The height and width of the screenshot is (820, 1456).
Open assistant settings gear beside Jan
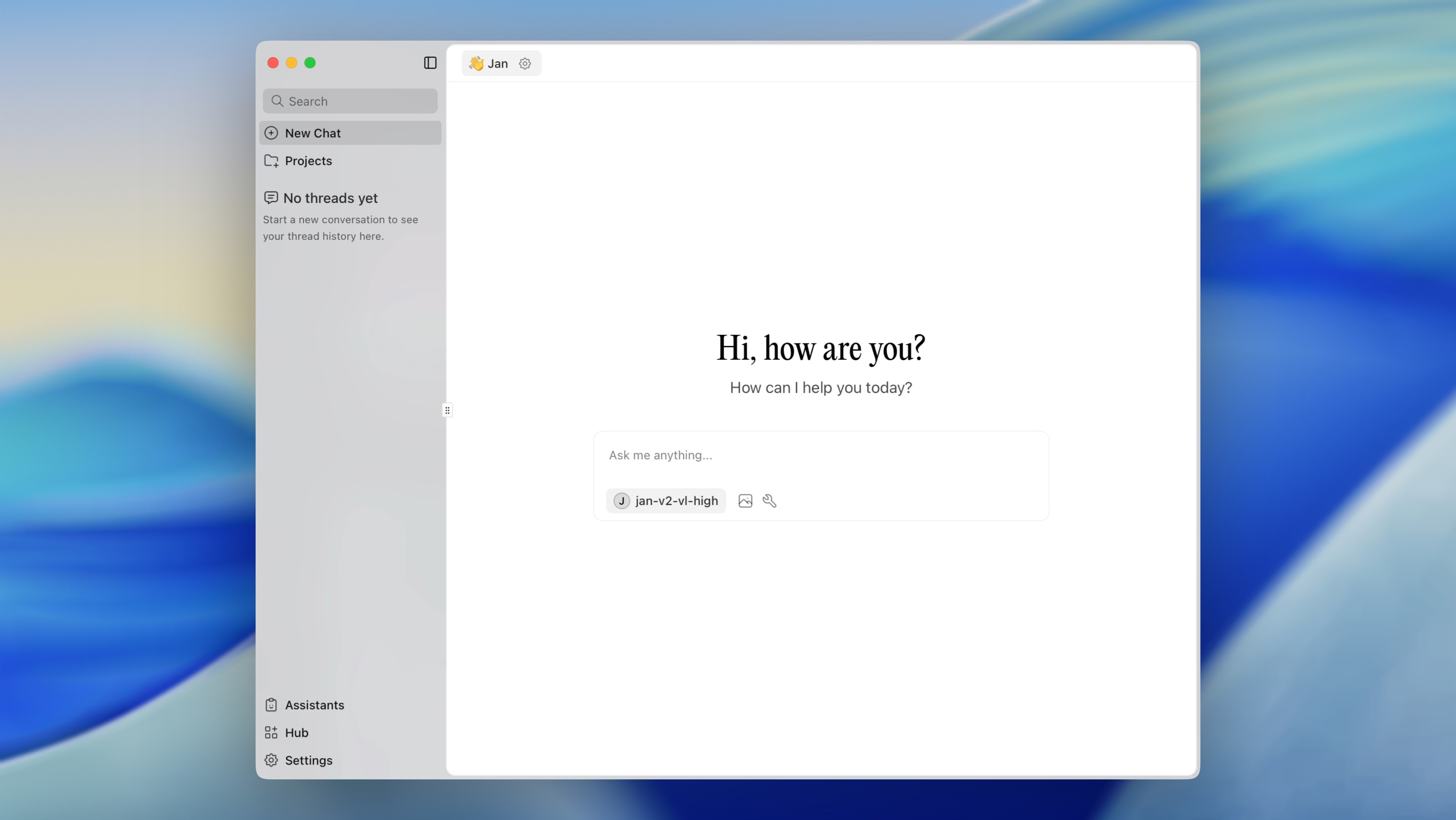pyautogui.click(x=524, y=63)
